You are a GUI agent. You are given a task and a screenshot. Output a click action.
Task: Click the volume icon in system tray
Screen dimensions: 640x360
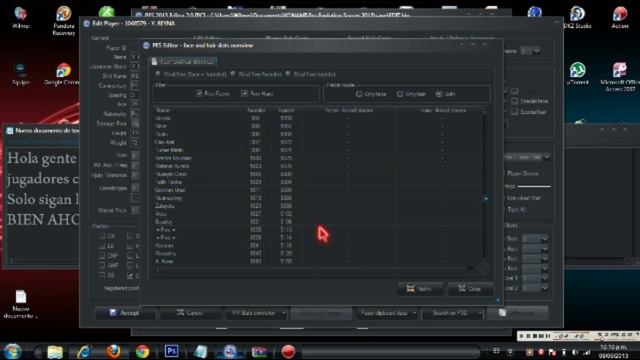pos(575,352)
